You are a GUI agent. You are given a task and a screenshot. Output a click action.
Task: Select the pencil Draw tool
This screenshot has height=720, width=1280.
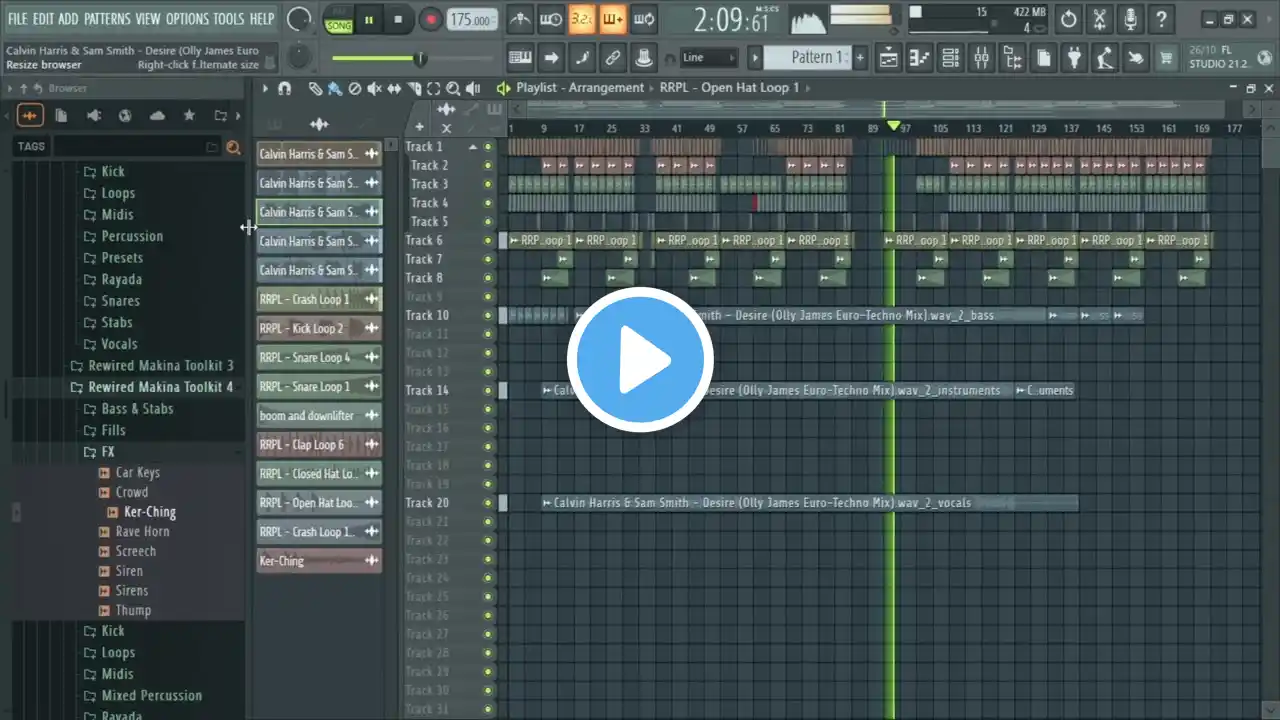(315, 89)
